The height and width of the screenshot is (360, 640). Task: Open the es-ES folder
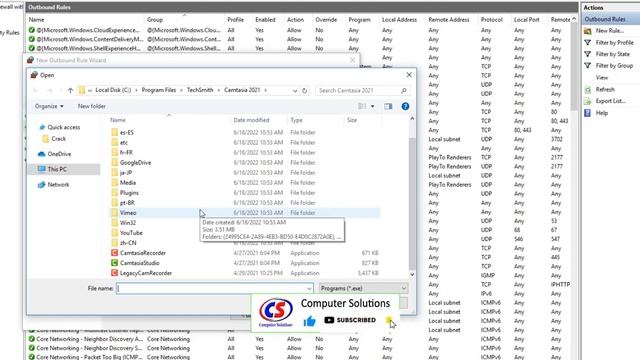click(127, 132)
